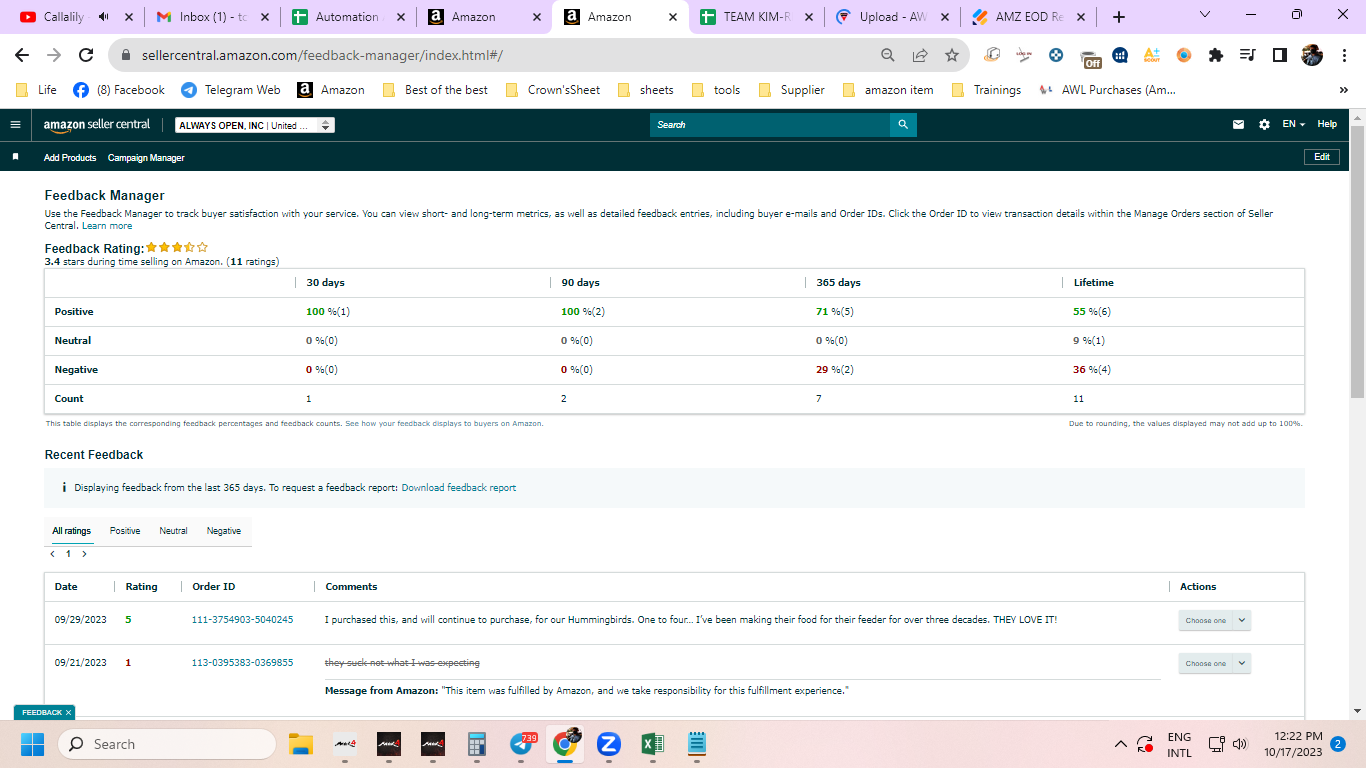Open the EN language dropdown
The width and height of the screenshot is (1366, 768).
1293,124
